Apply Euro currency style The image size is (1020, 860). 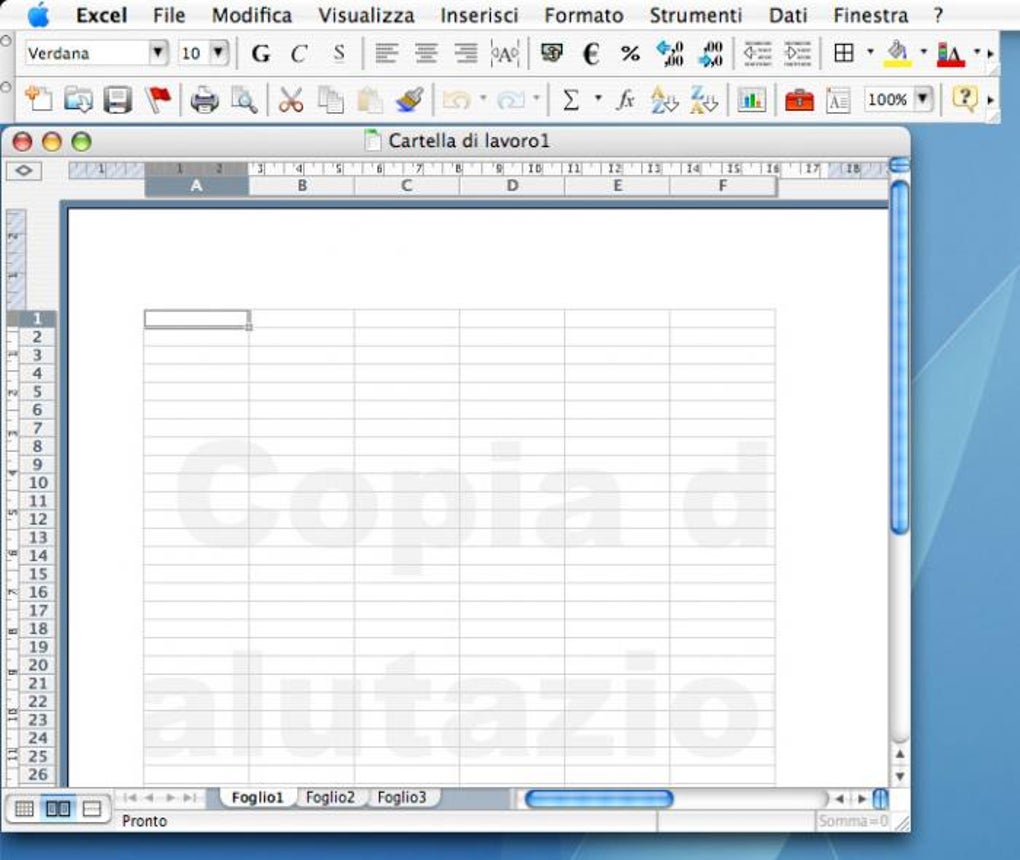click(591, 53)
